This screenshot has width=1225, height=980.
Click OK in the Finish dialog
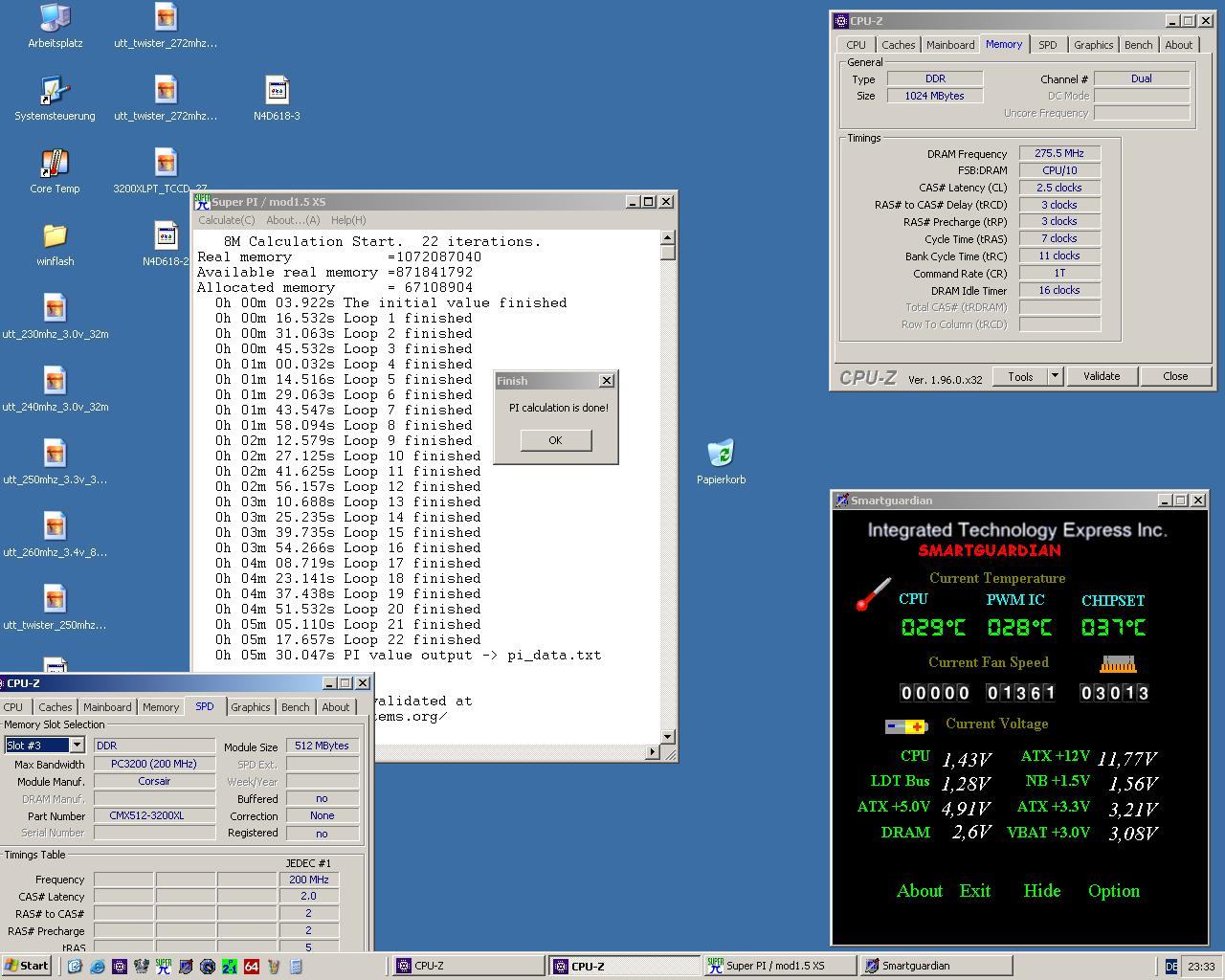pyautogui.click(x=555, y=440)
